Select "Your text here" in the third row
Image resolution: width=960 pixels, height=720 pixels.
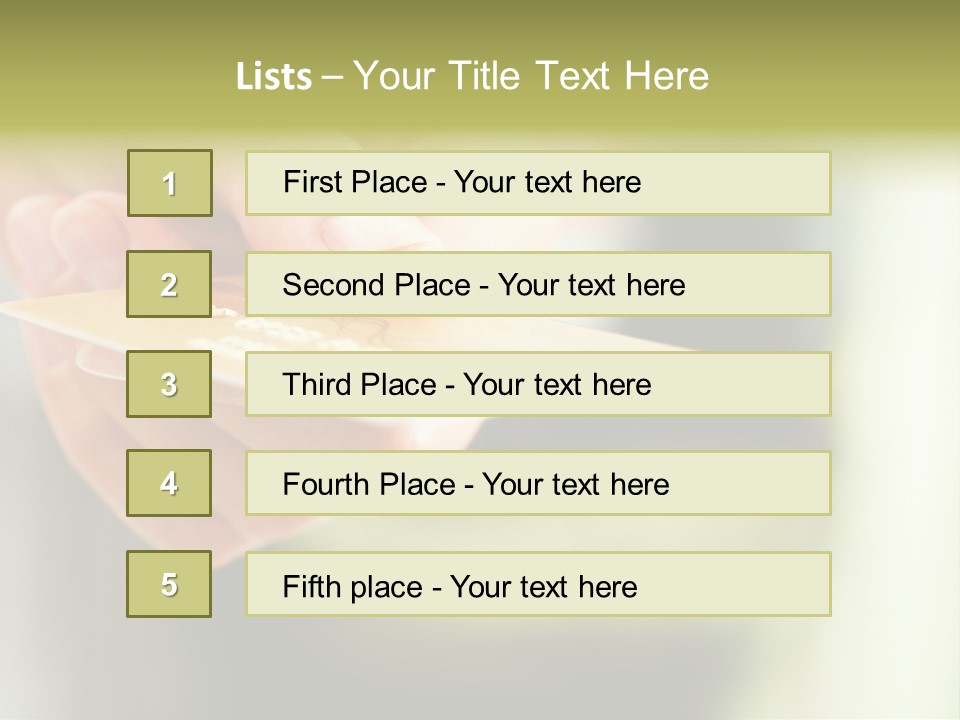click(x=557, y=385)
